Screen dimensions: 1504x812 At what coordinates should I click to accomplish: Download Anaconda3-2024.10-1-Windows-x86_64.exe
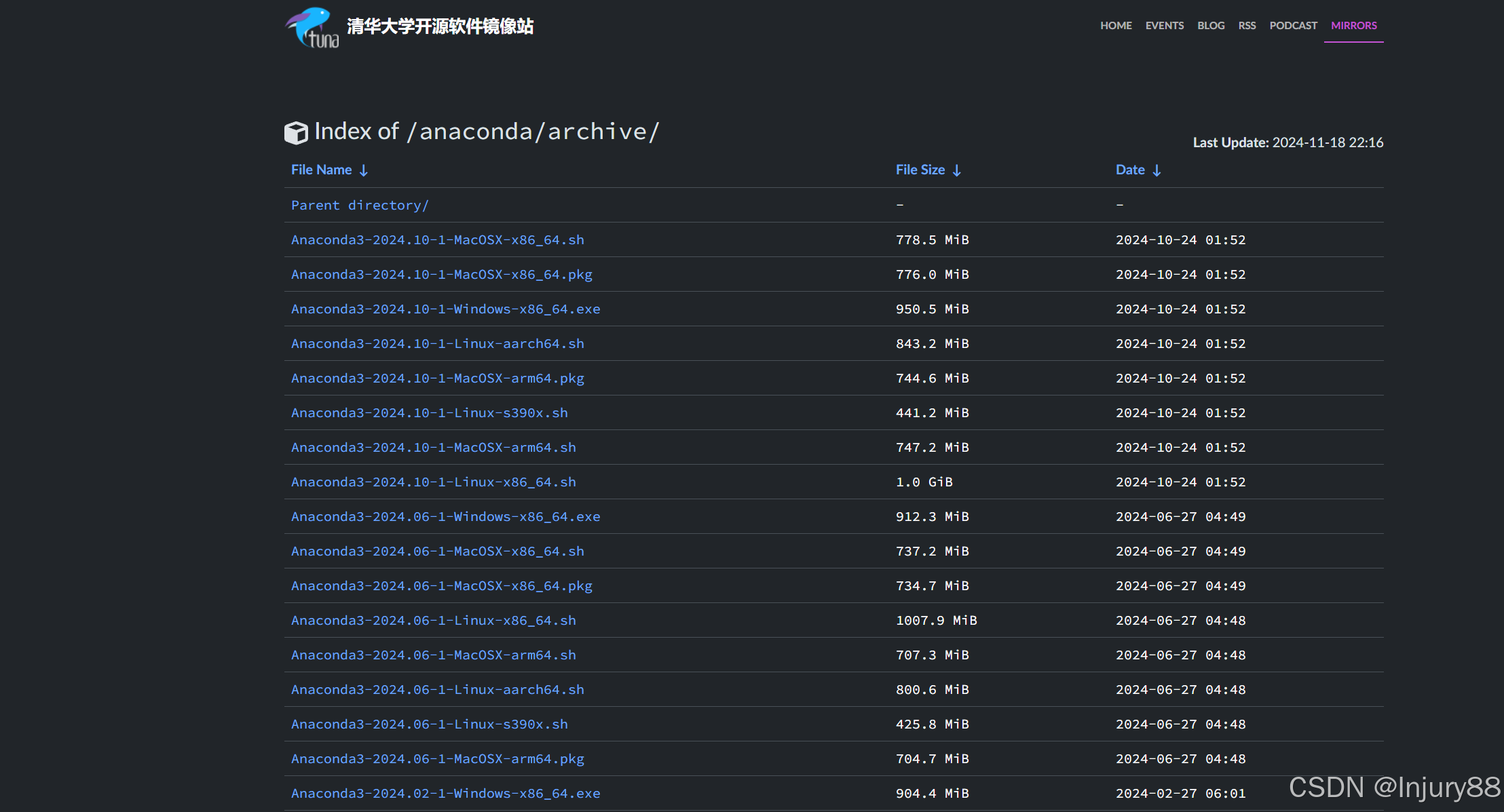click(446, 309)
